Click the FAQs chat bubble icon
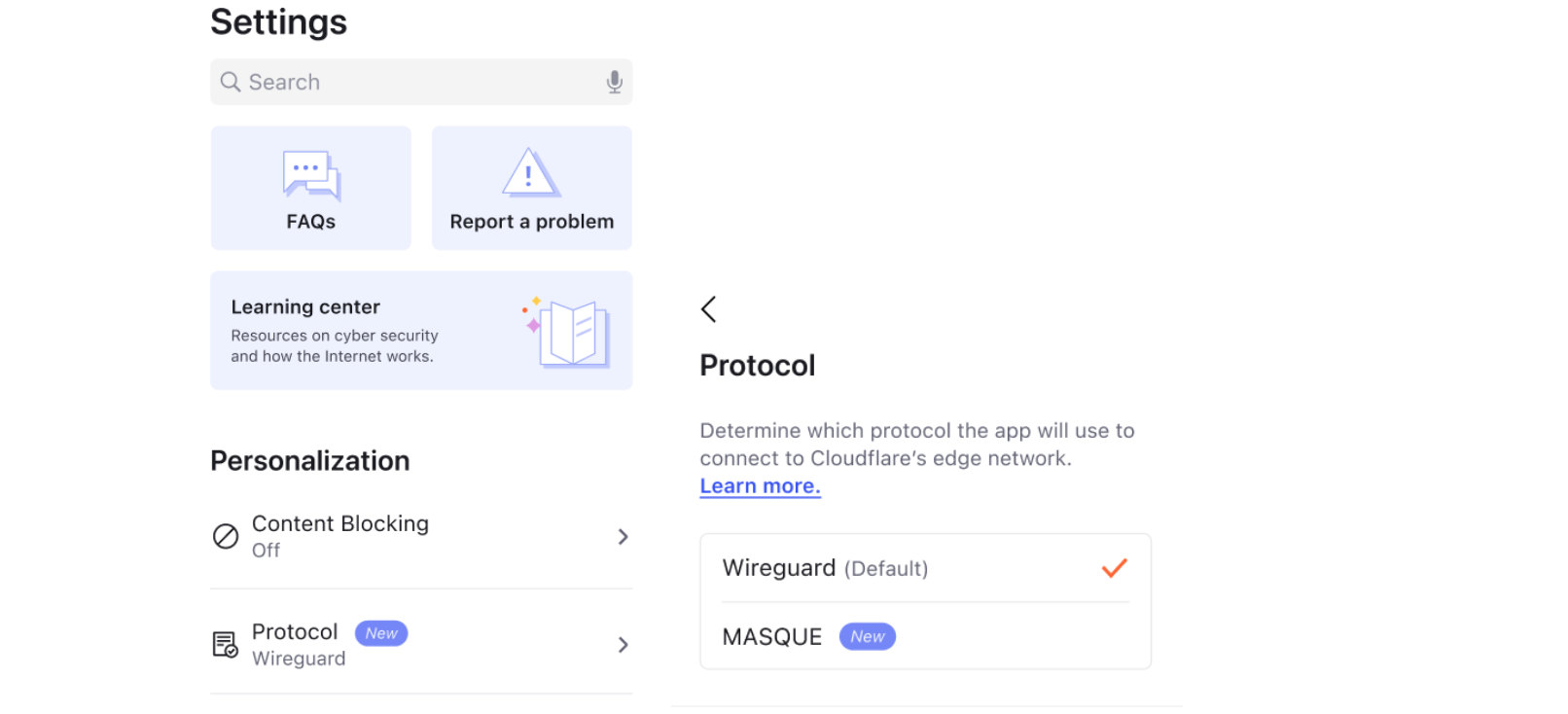Viewport: 1568px width, 714px height. tap(311, 175)
